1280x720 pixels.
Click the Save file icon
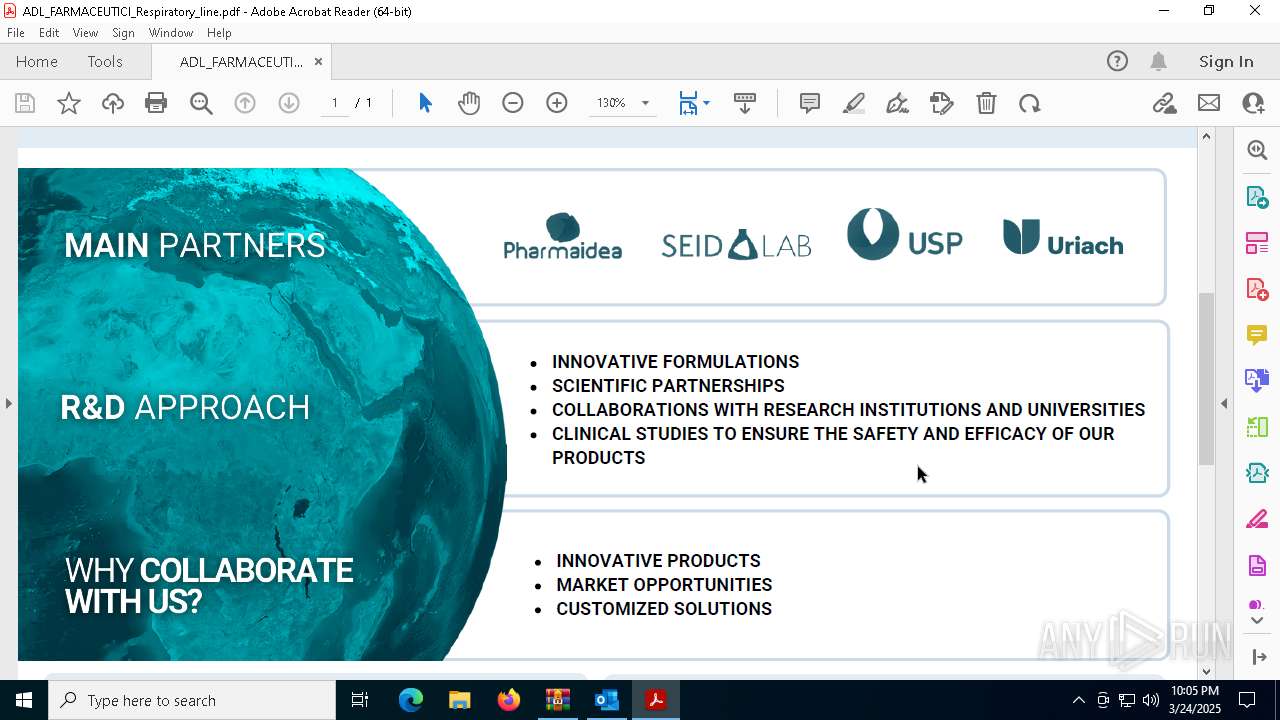(25, 103)
